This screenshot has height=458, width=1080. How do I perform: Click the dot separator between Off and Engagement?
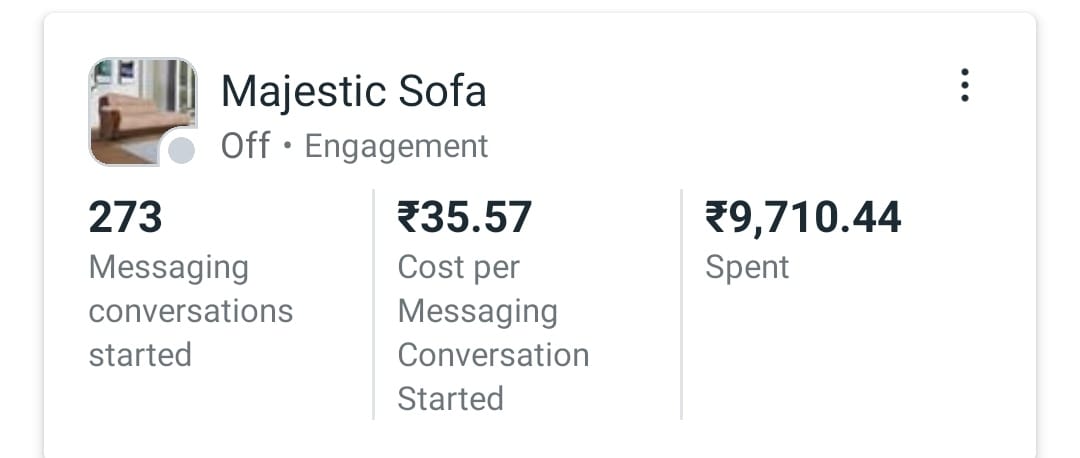coord(287,147)
